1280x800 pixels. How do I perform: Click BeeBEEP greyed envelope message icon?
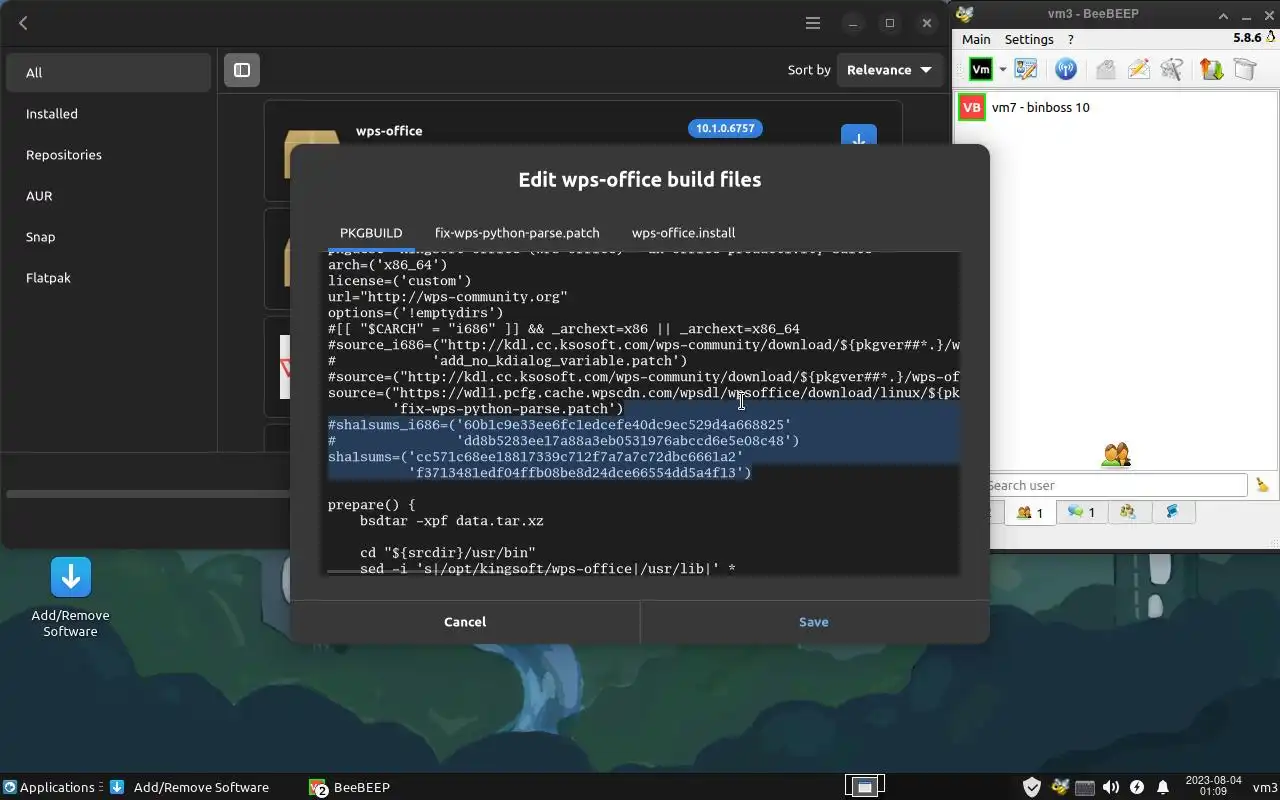pos(1105,69)
